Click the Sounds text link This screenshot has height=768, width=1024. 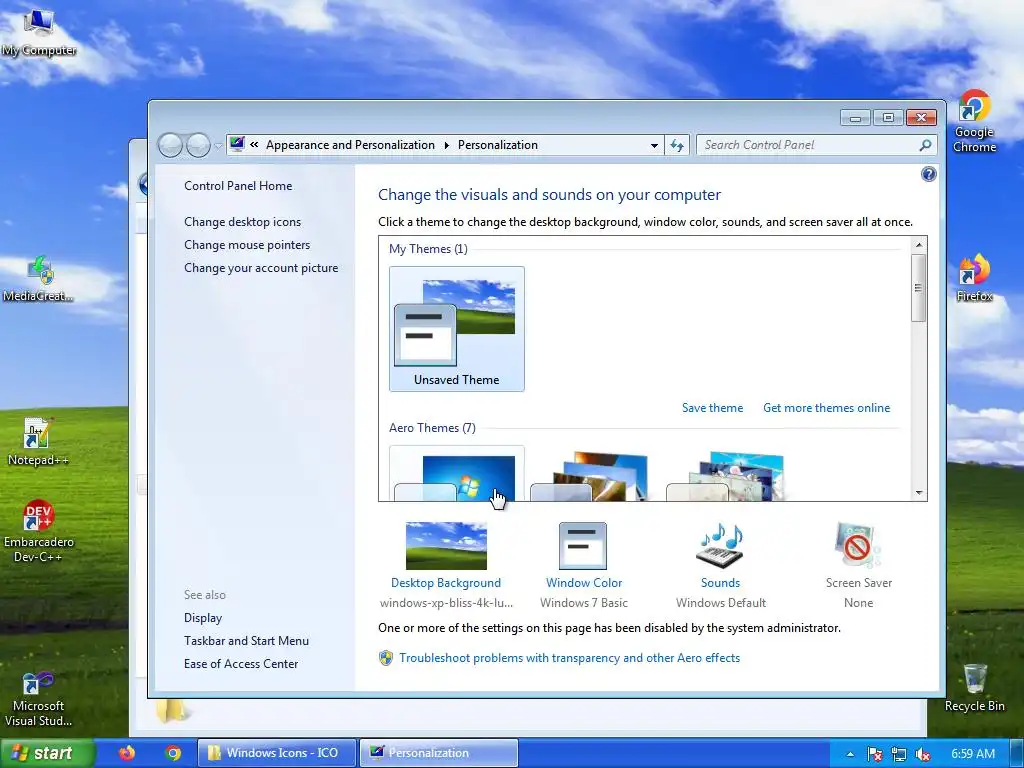[720, 583]
